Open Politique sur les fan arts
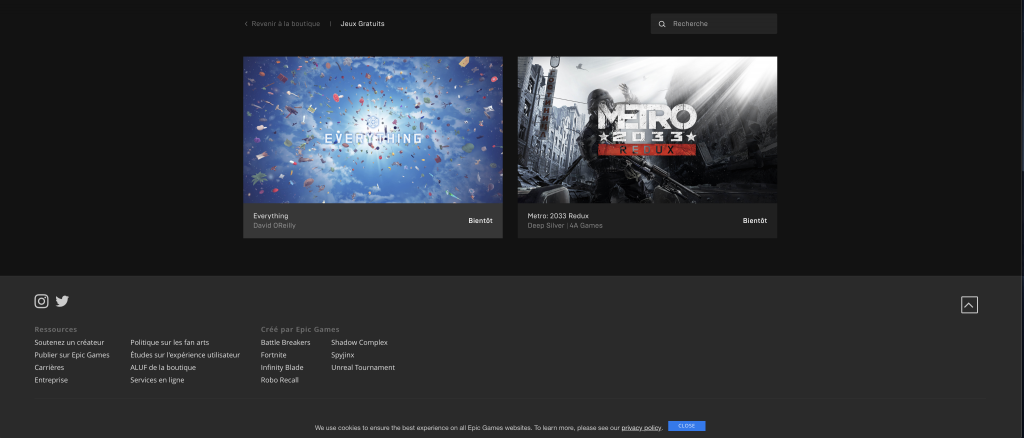The width and height of the screenshot is (1024, 438). pos(169,342)
